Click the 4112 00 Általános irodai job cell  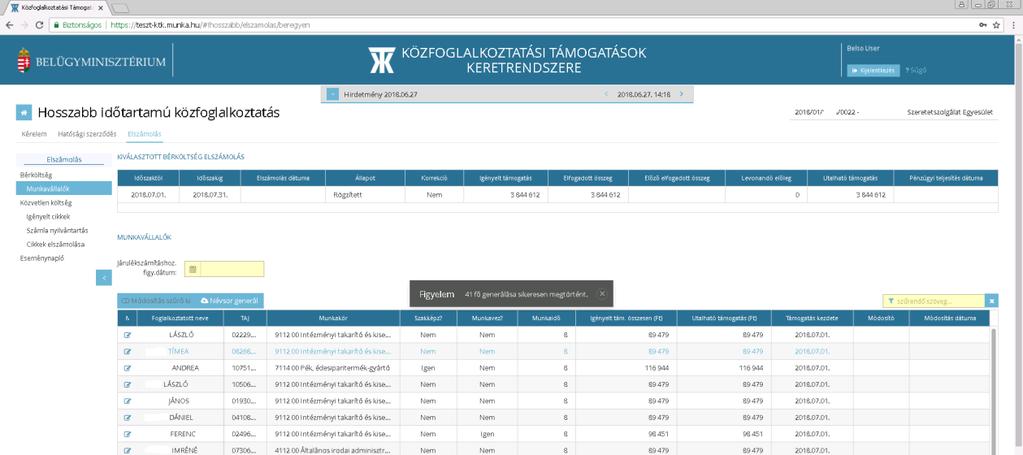333,450
